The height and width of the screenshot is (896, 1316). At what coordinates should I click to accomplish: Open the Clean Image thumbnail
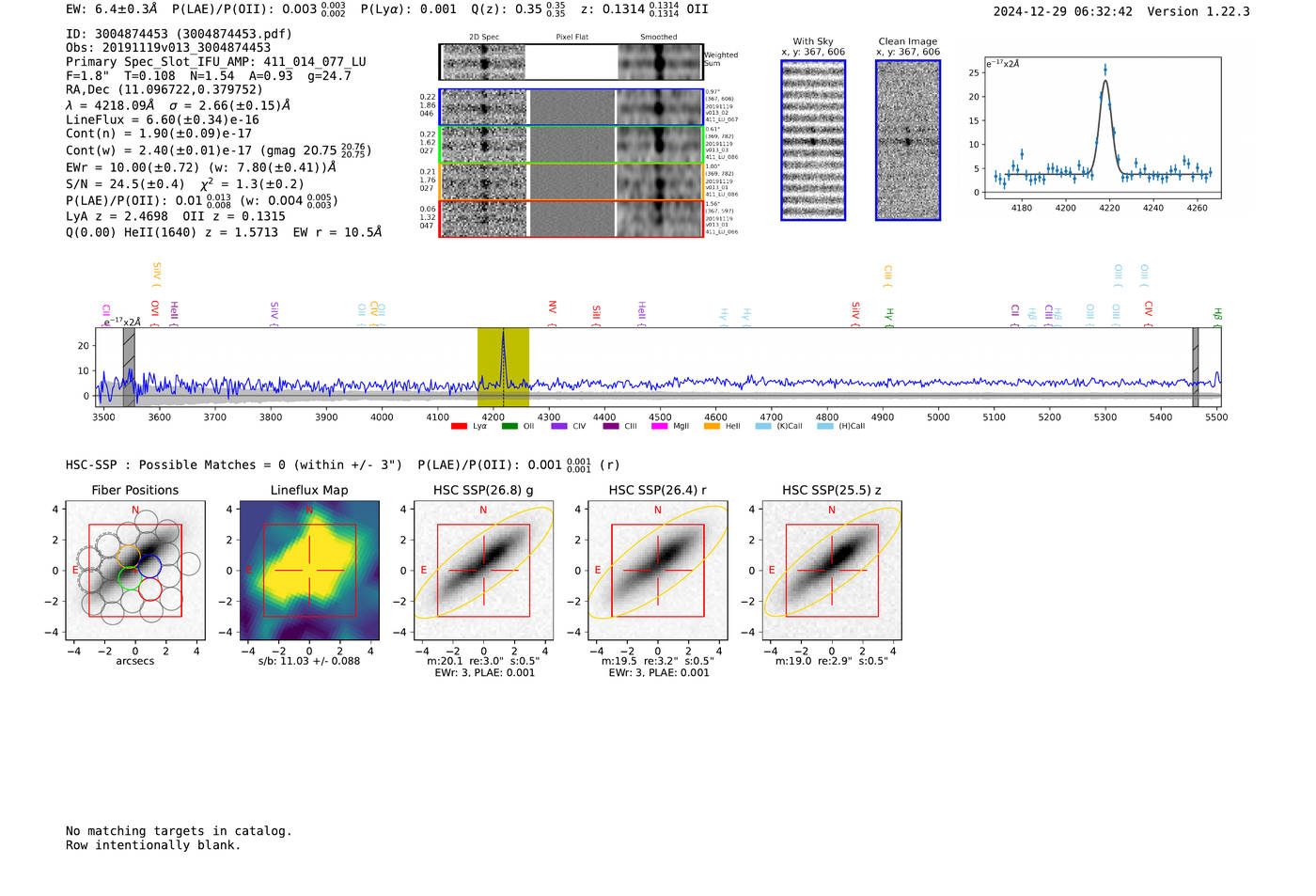(908, 140)
